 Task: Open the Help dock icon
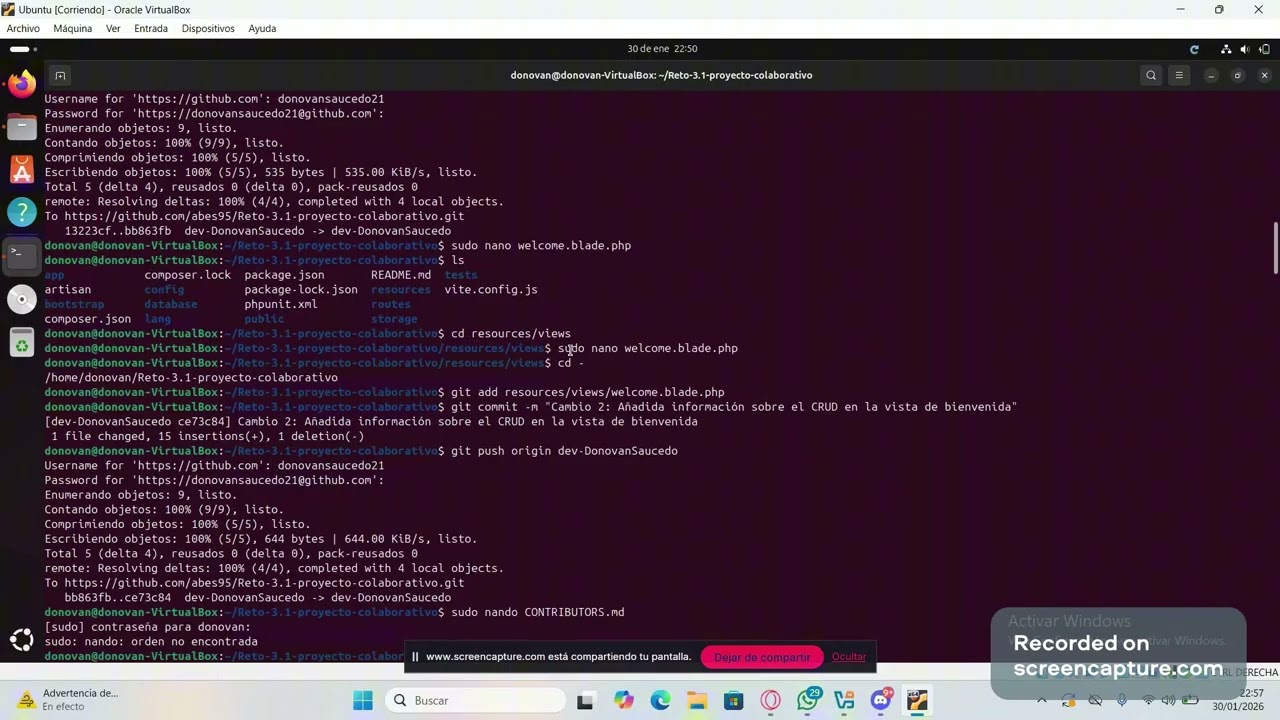pos(22,212)
